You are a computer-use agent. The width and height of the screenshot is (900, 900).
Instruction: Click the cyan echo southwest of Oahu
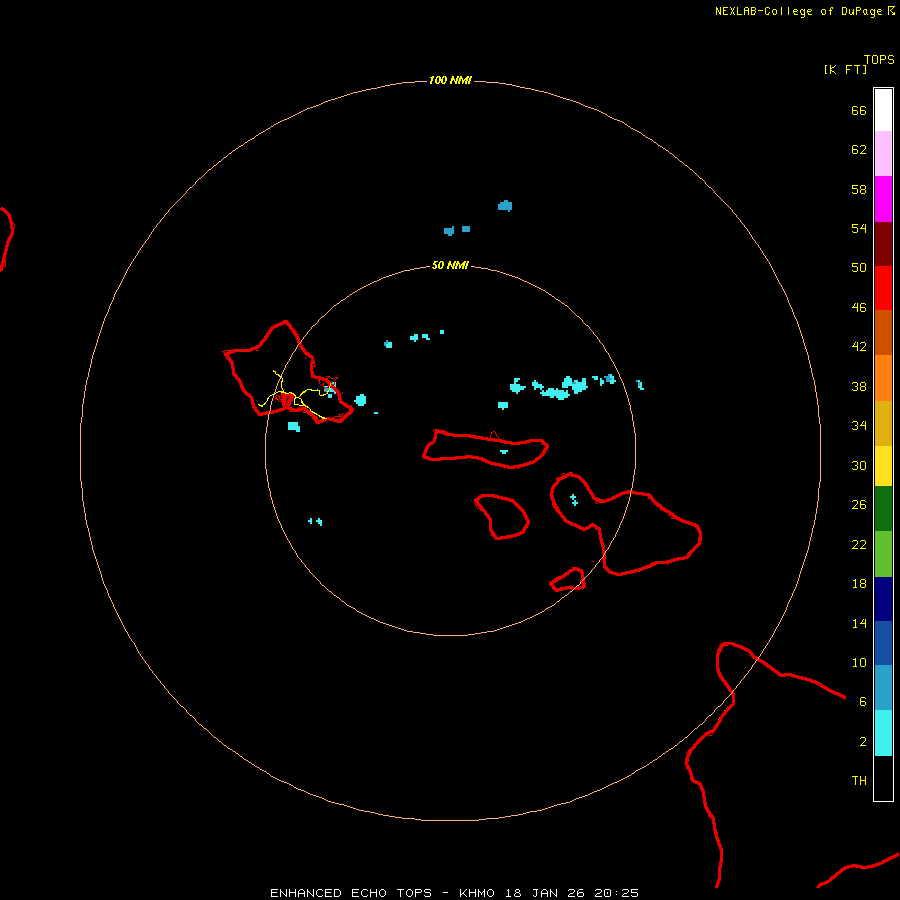coord(294,426)
